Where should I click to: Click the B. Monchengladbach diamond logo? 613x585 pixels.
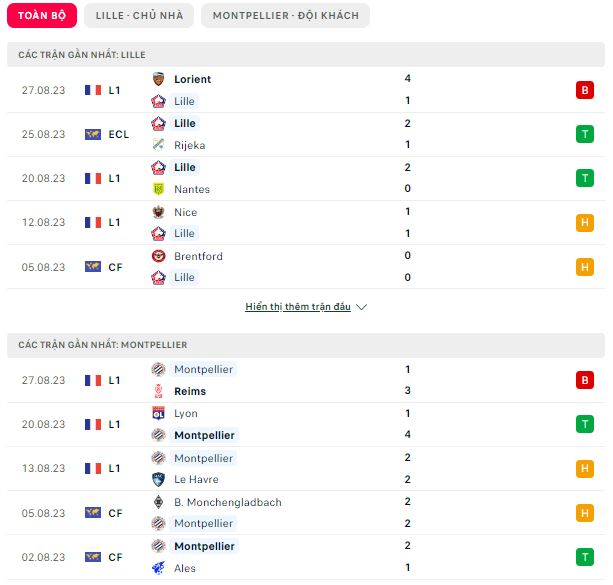click(158, 502)
